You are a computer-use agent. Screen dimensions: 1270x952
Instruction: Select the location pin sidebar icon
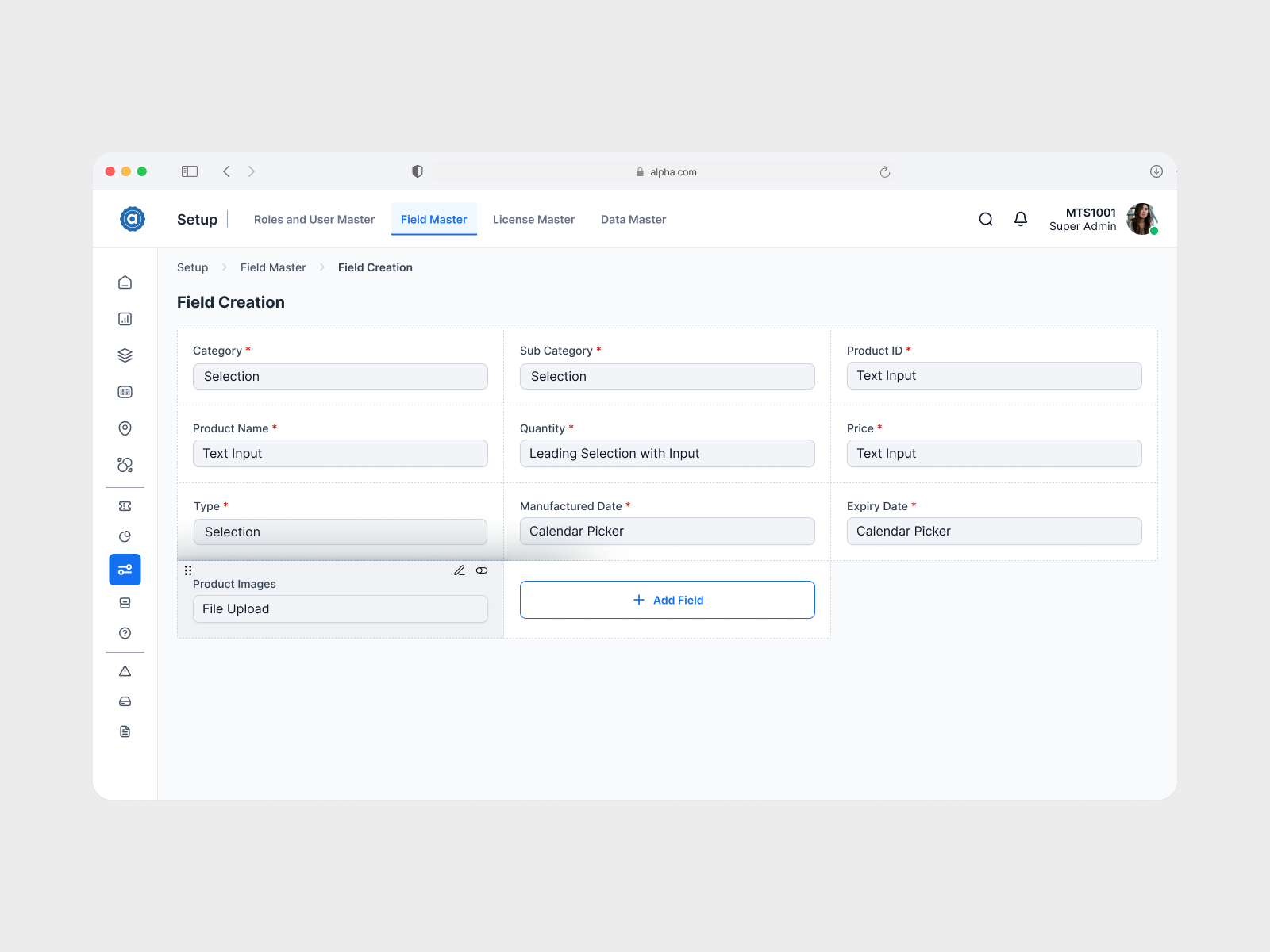point(125,428)
